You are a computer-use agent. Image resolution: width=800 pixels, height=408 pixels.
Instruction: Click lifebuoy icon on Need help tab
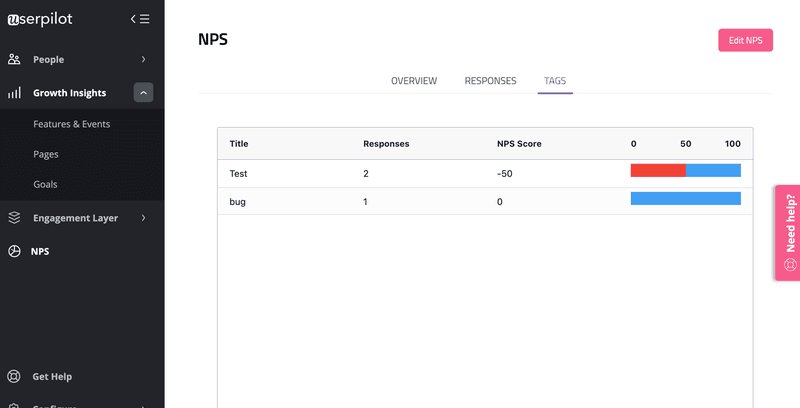pos(790,265)
